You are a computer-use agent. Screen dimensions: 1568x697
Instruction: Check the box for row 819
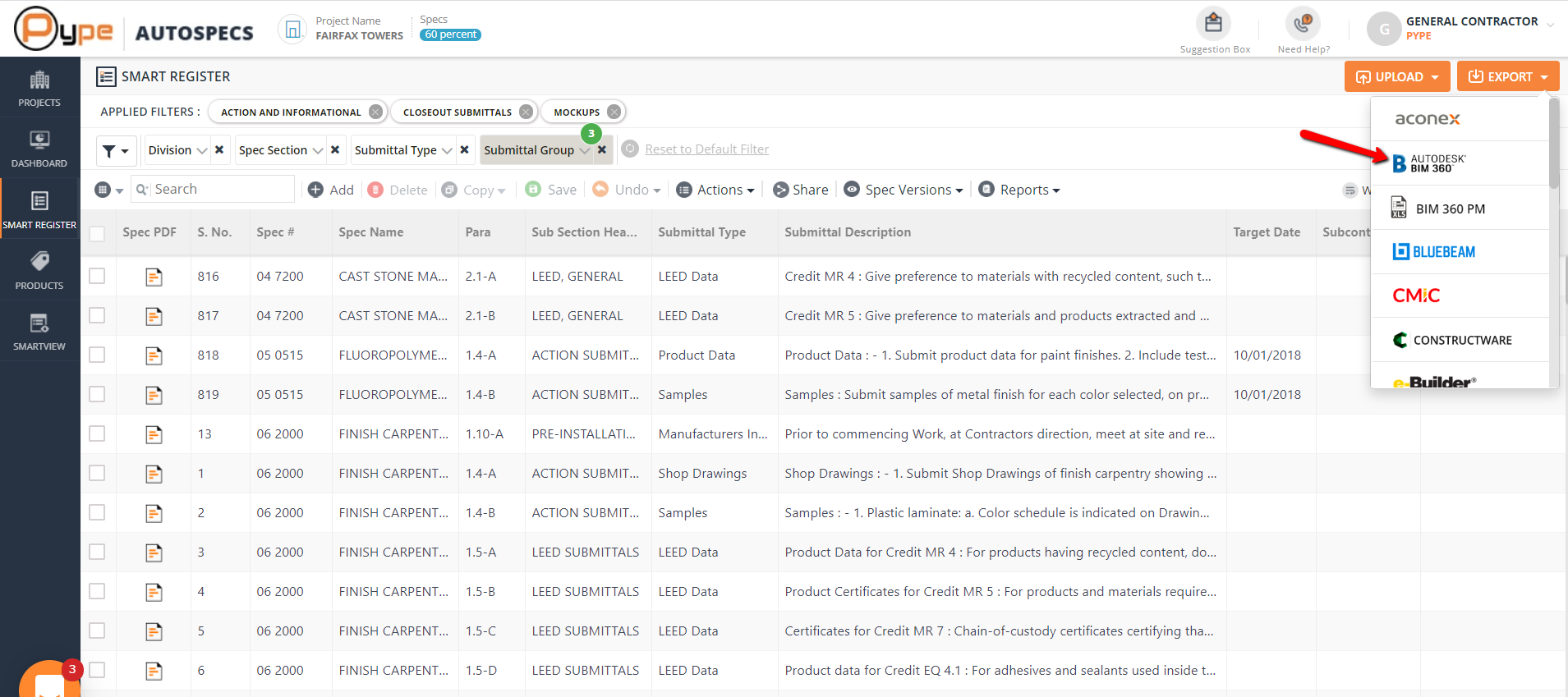pyautogui.click(x=97, y=394)
